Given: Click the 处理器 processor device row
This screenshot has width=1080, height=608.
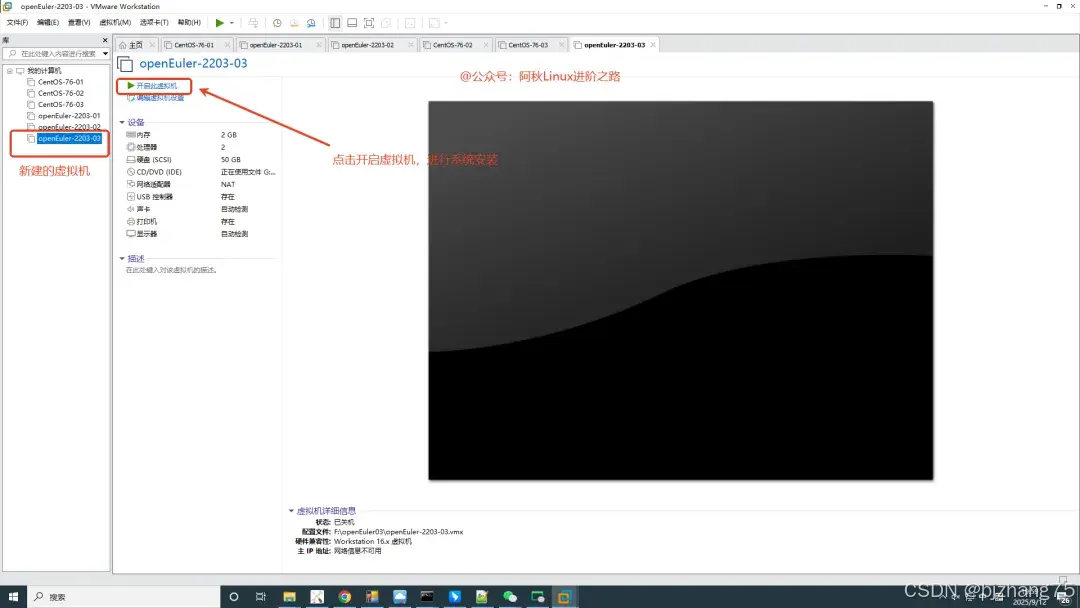Looking at the screenshot, I should (x=201, y=147).
